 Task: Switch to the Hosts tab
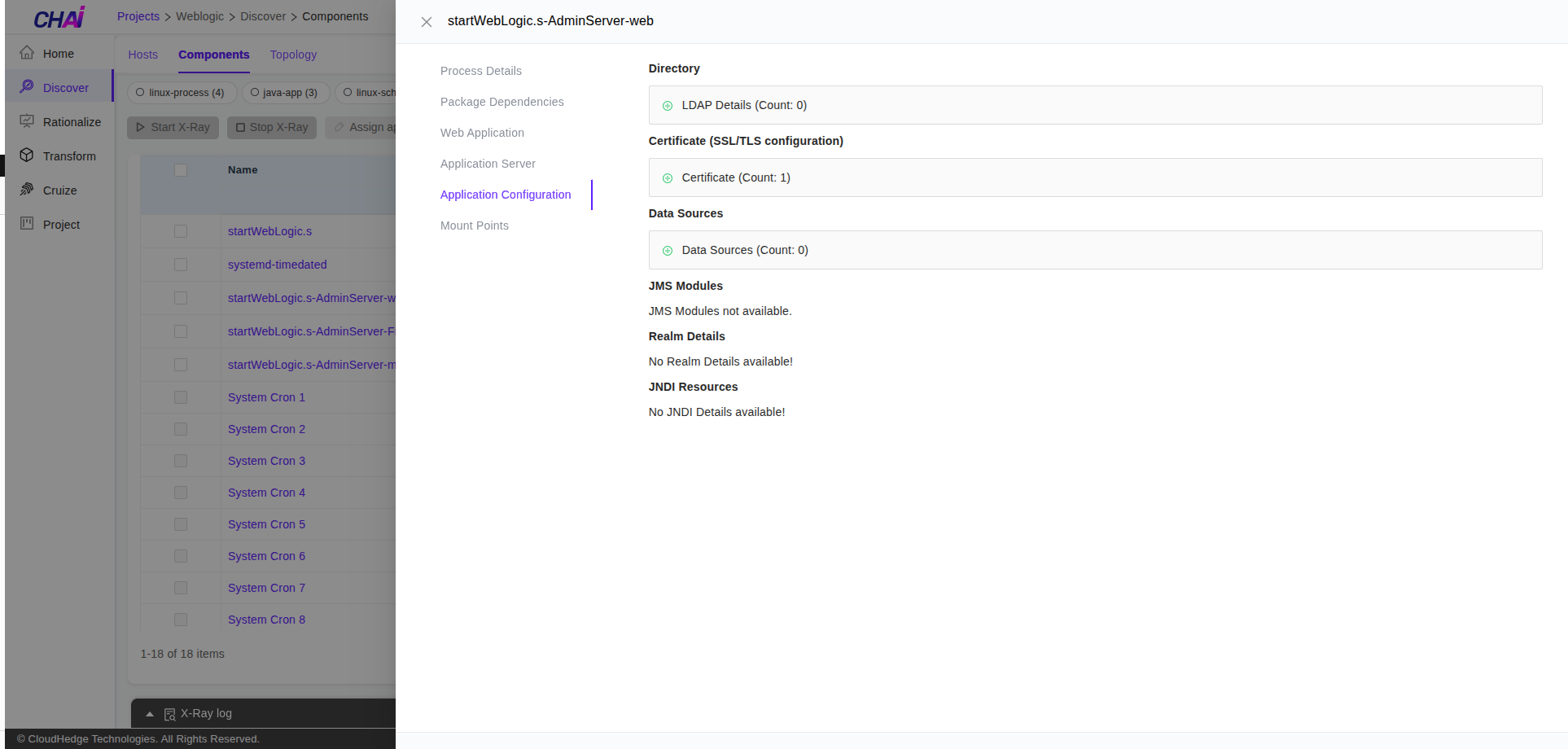(142, 55)
